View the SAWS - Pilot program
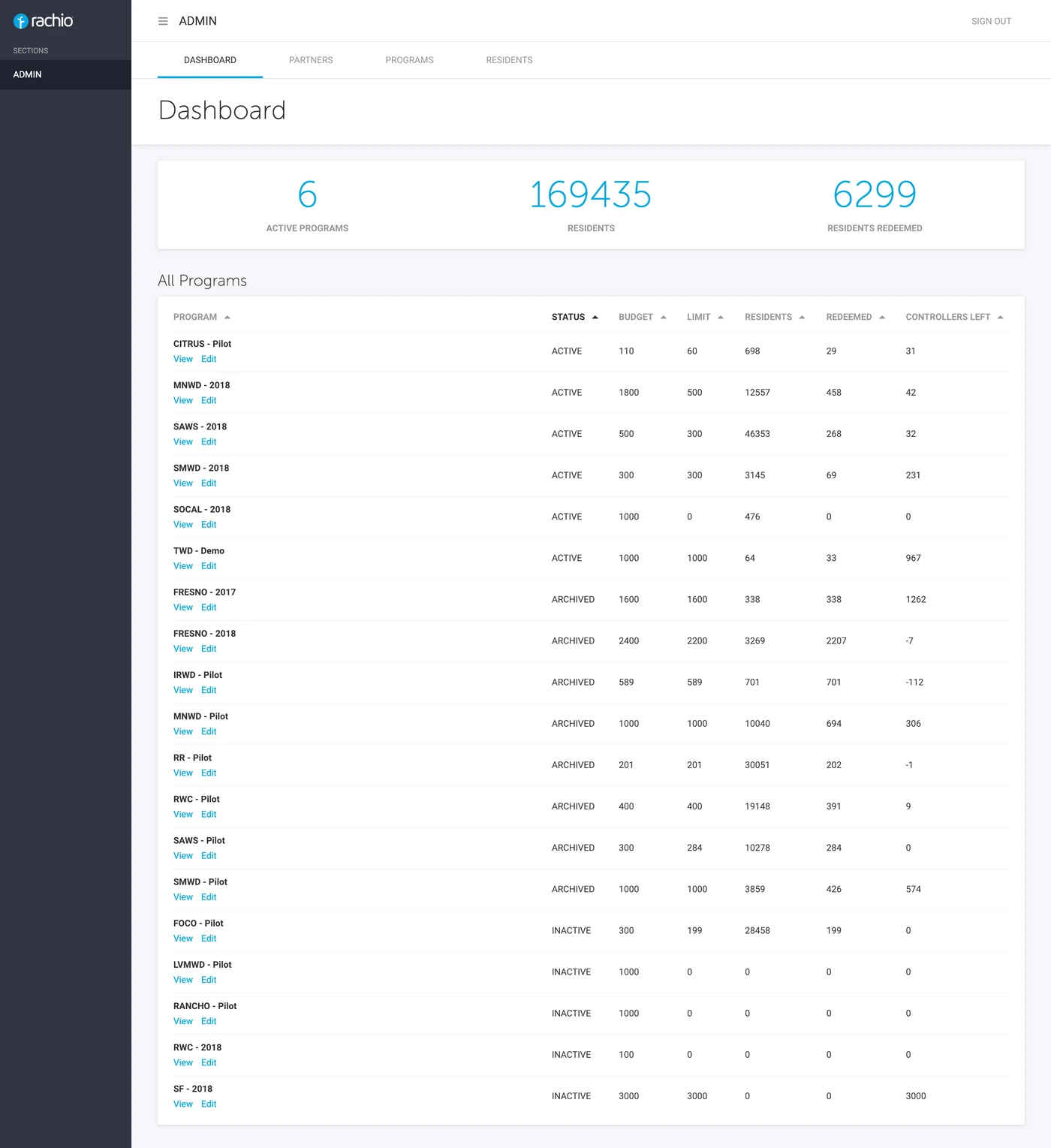The image size is (1051, 1148). point(183,855)
